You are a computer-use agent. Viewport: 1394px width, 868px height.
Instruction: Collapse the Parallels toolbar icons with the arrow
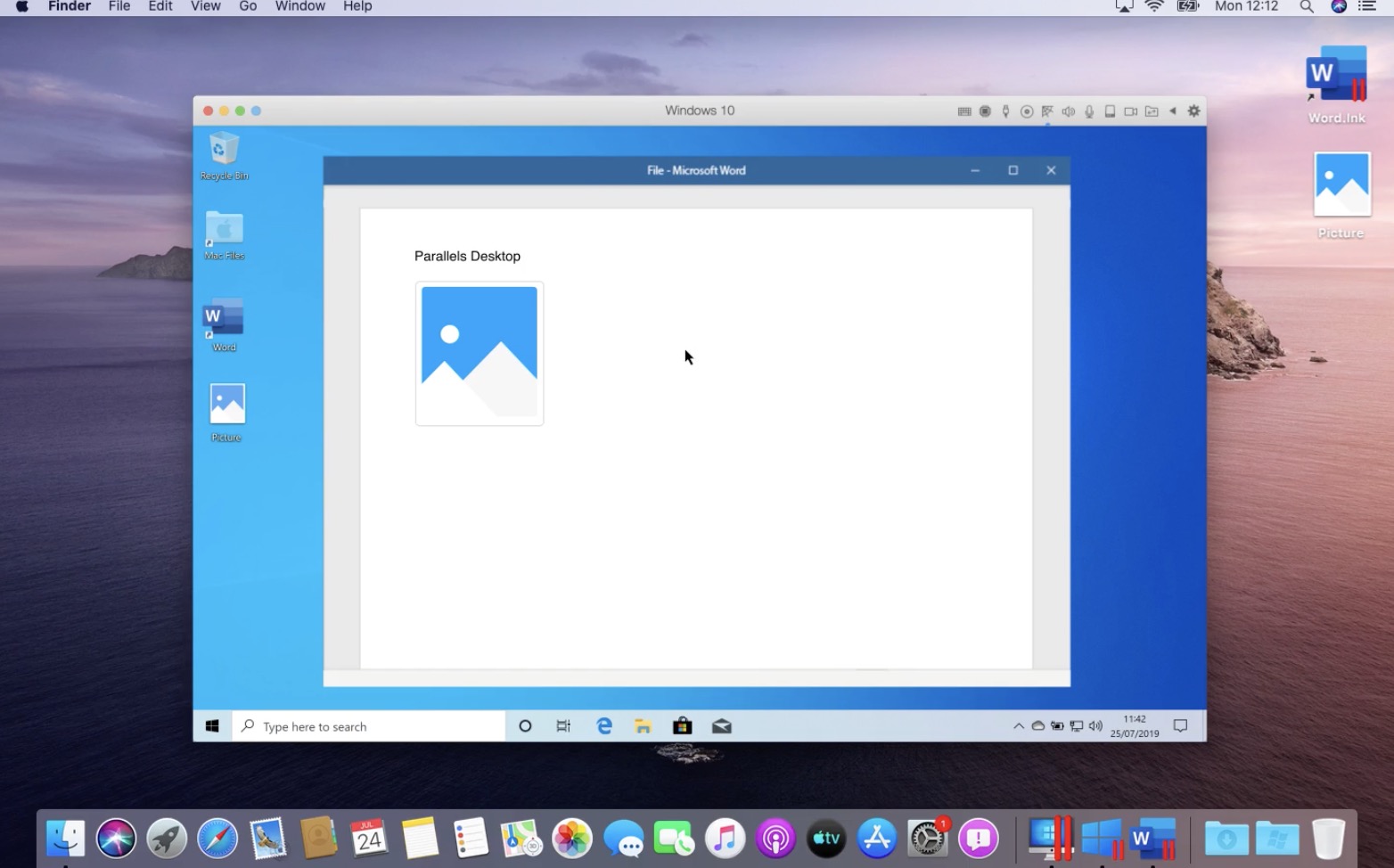(x=1173, y=111)
